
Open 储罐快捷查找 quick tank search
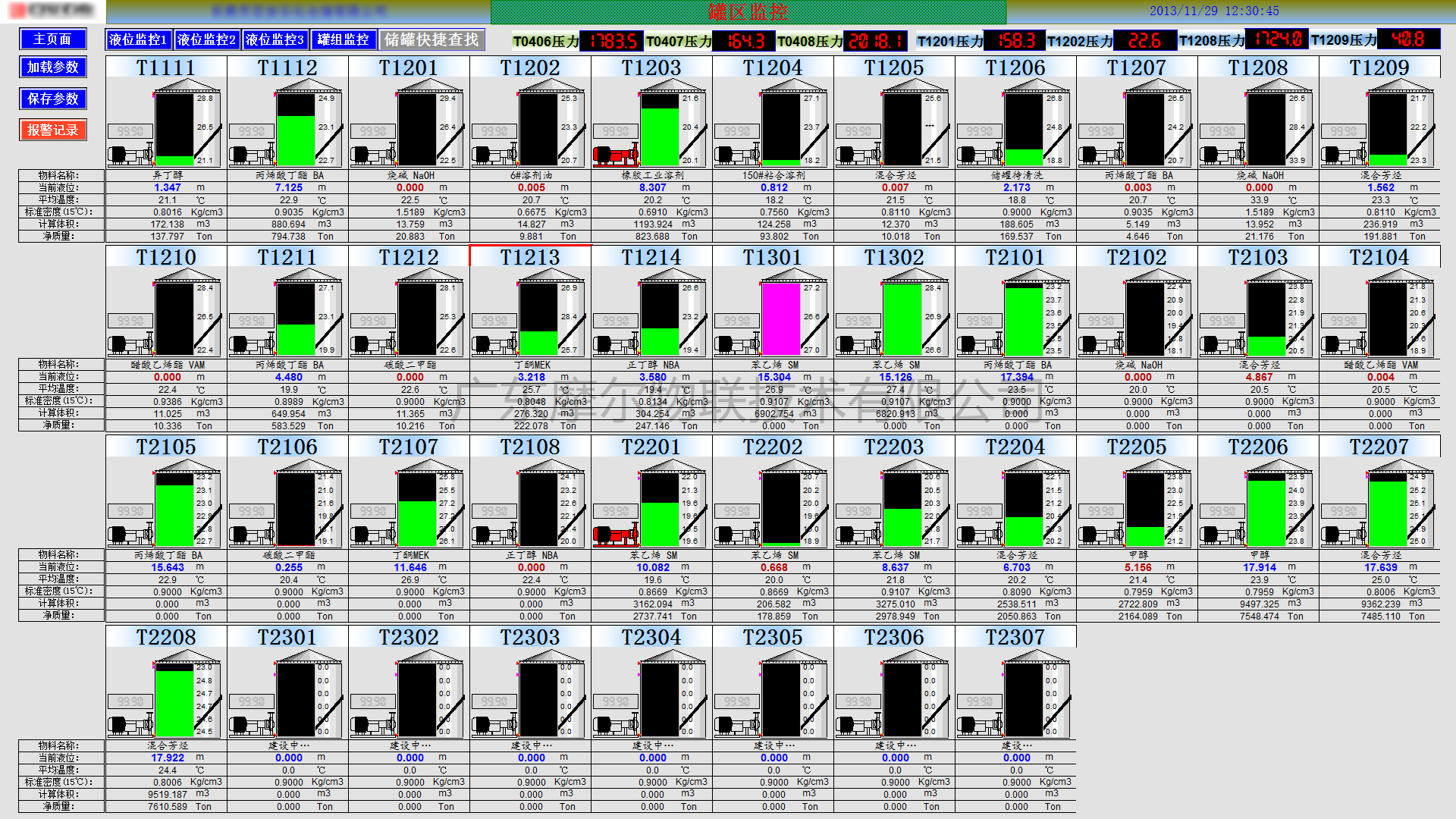[x=431, y=39]
